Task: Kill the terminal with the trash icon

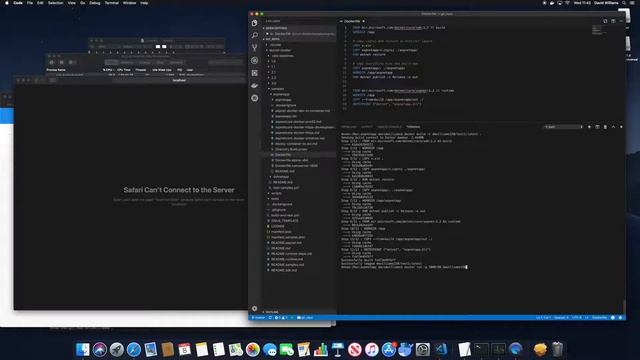Action: click(x=605, y=127)
